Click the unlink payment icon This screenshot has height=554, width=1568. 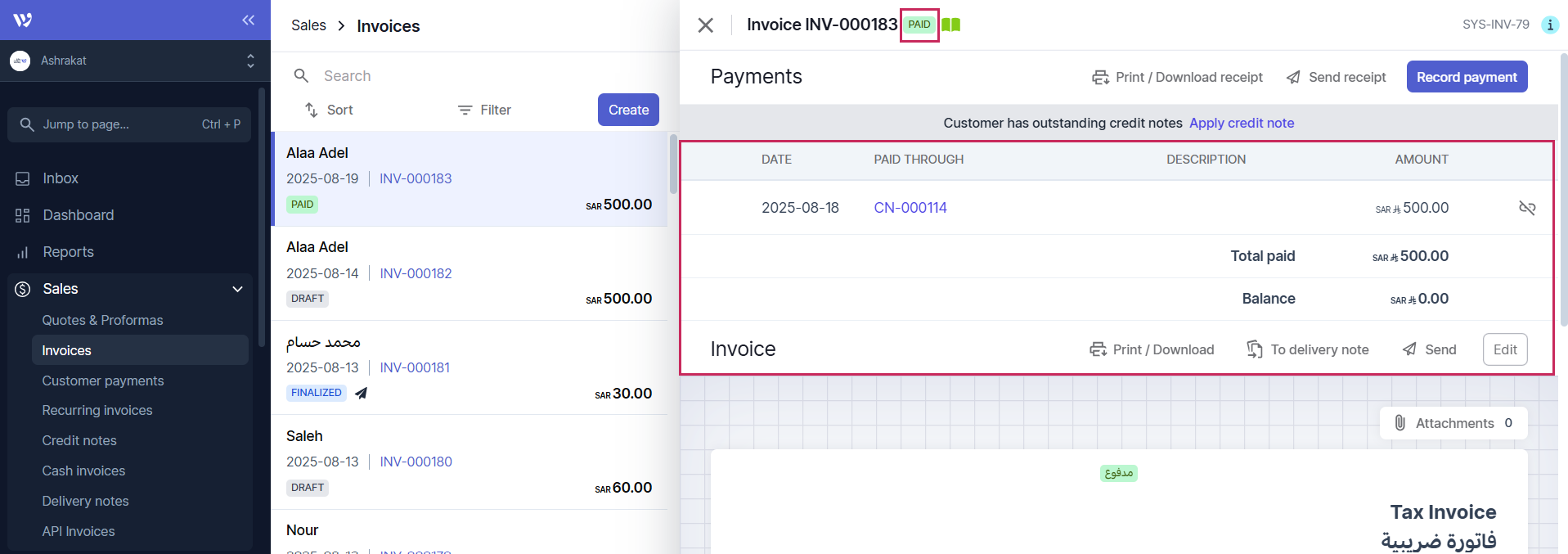click(x=1526, y=208)
